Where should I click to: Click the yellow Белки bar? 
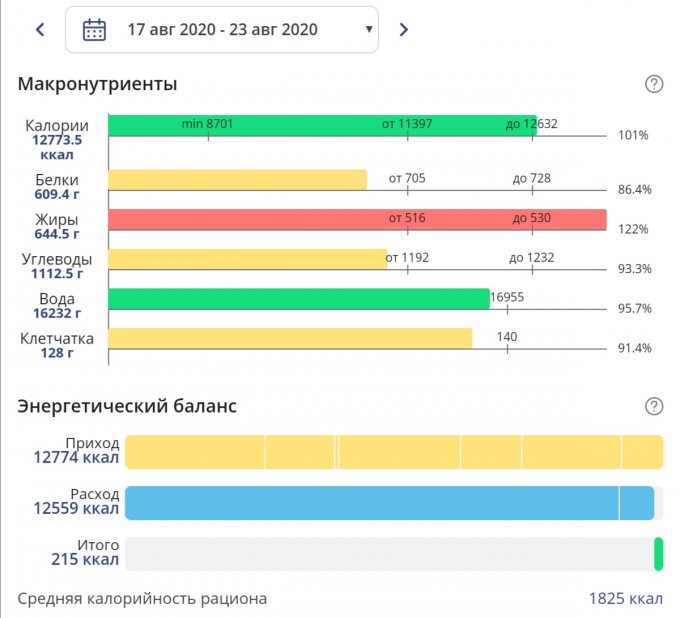click(x=237, y=179)
